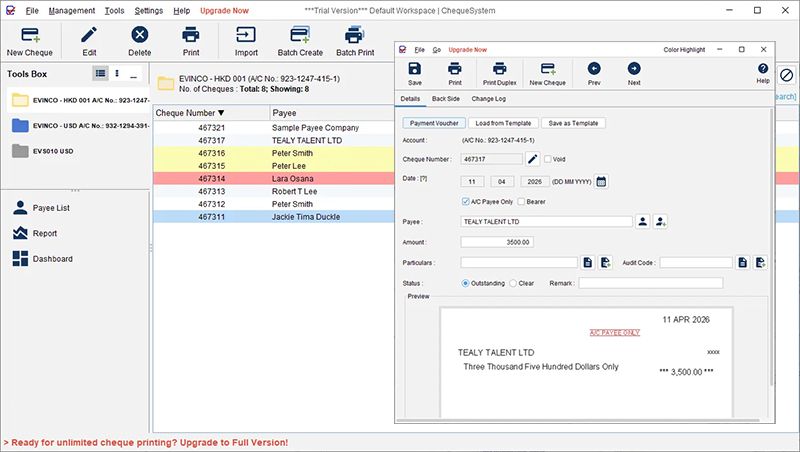Screen dimensions: 800x452
Task: Open the Settings menu
Action: point(148,11)
